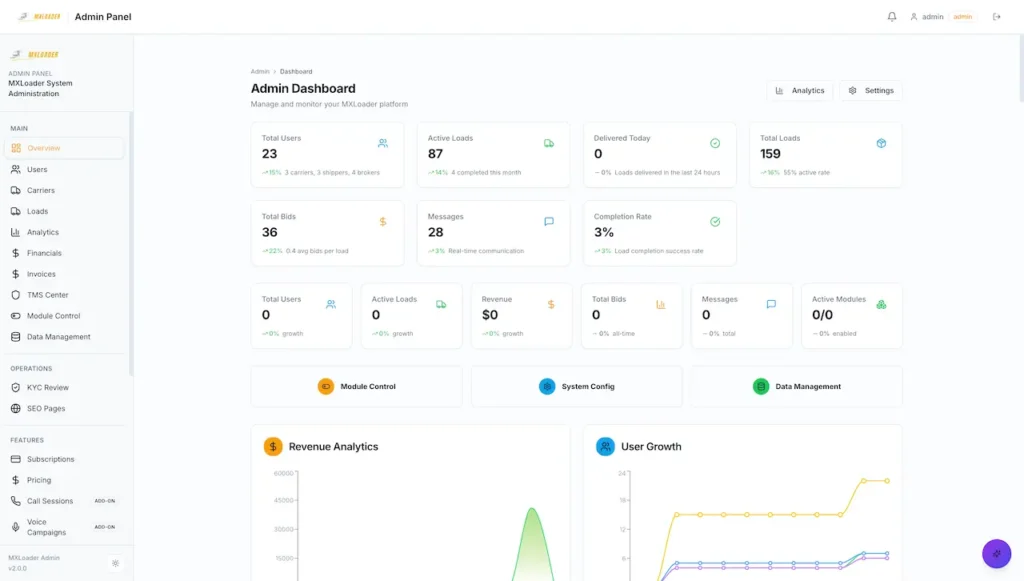Click Delivered Today check icon

coord(715,143)
